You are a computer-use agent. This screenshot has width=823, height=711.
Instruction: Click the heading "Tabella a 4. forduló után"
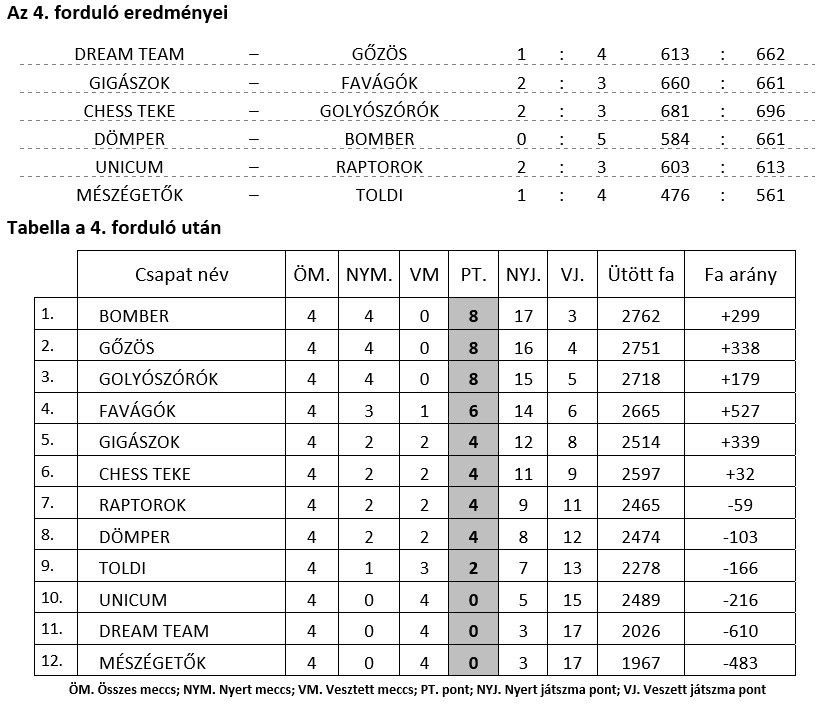point(114,228)
